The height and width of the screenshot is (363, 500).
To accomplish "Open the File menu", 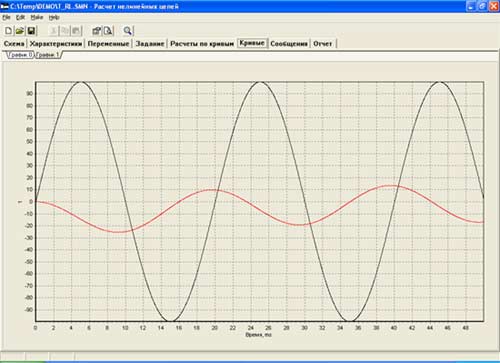I will 6,17.
